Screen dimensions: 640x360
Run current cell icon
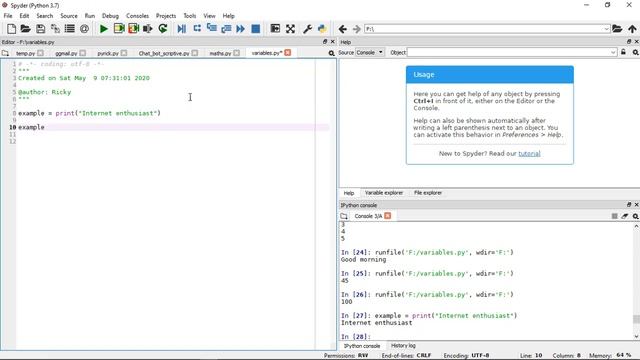pos(119,29)
